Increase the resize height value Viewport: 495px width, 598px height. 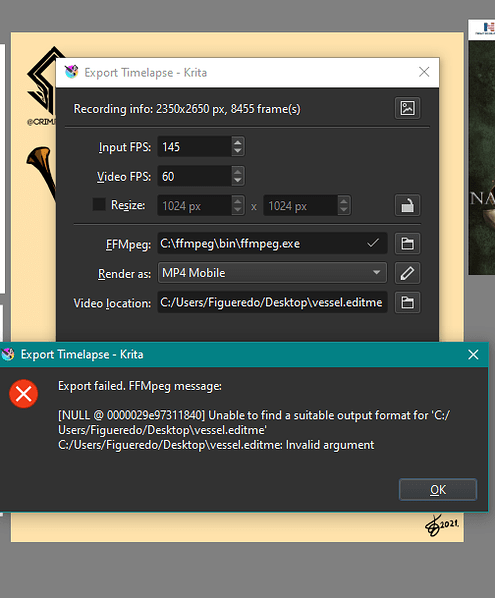[x=344, y=201]
